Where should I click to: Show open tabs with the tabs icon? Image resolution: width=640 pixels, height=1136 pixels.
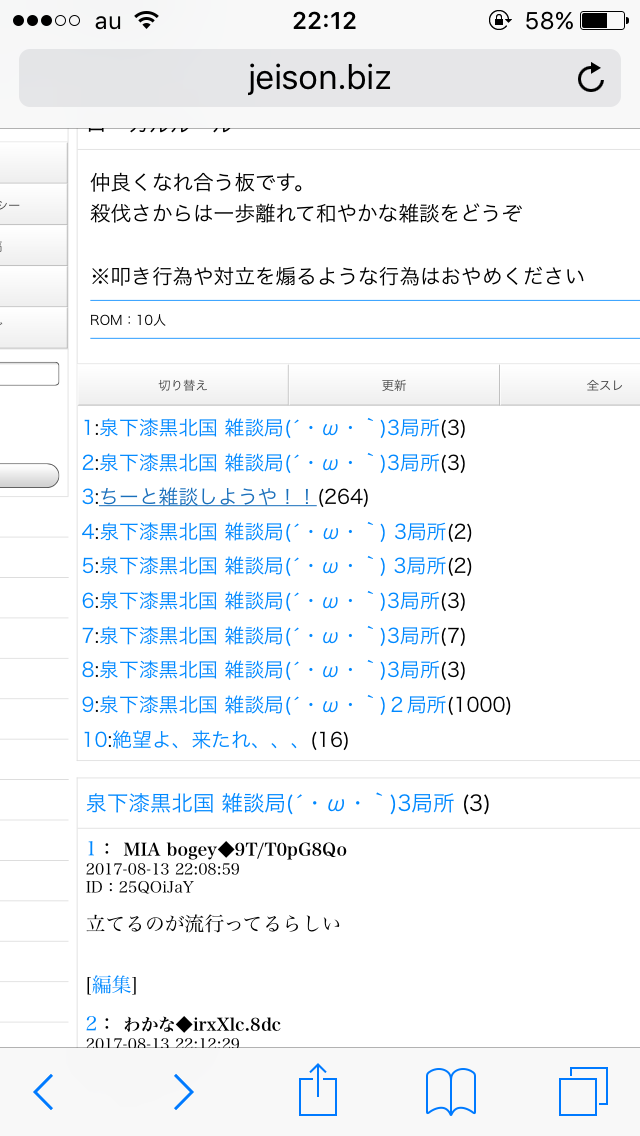click(x=583, y=1091)
